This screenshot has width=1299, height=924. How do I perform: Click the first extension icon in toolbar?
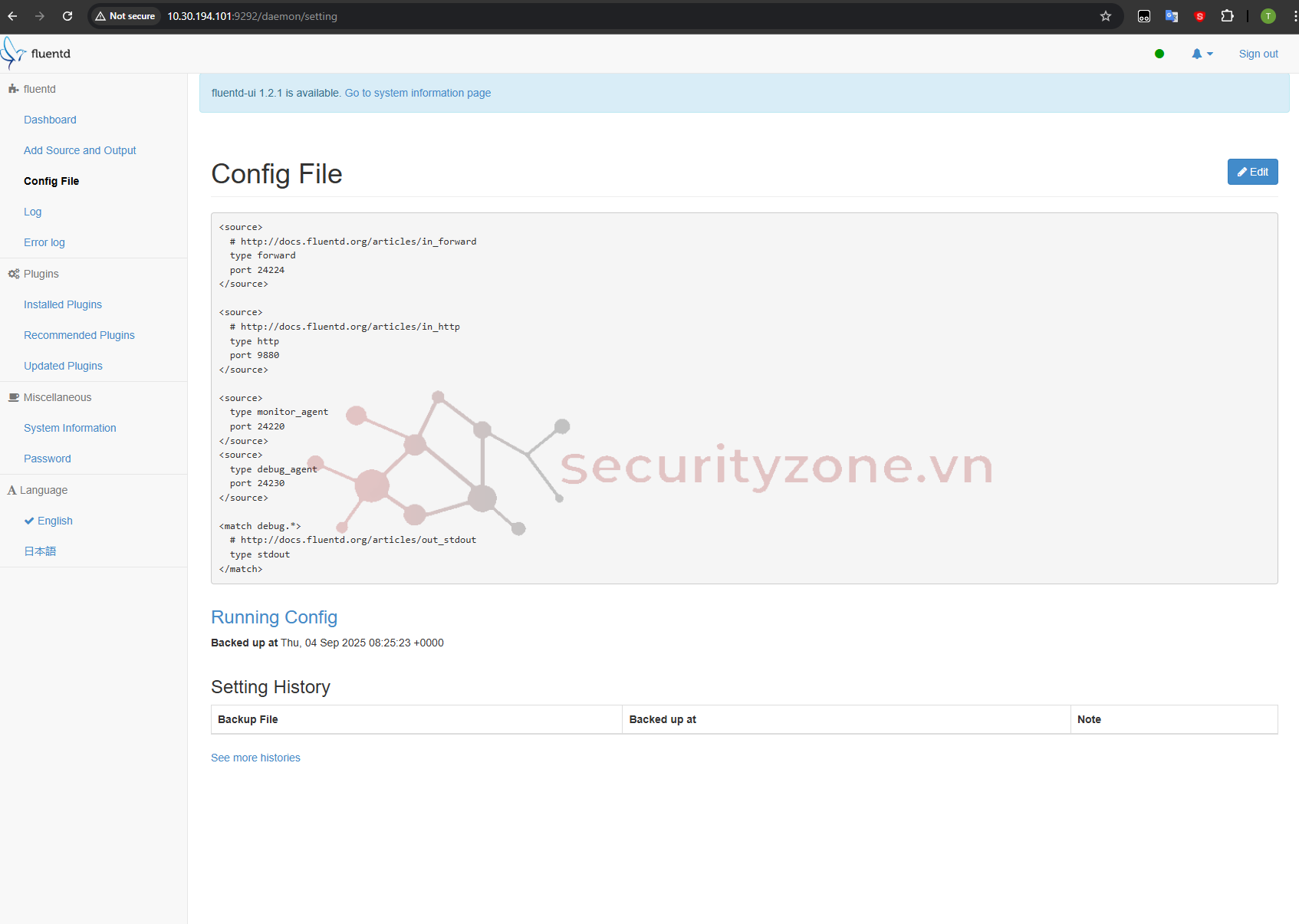pyautogui.click(x=1144, y=16)
